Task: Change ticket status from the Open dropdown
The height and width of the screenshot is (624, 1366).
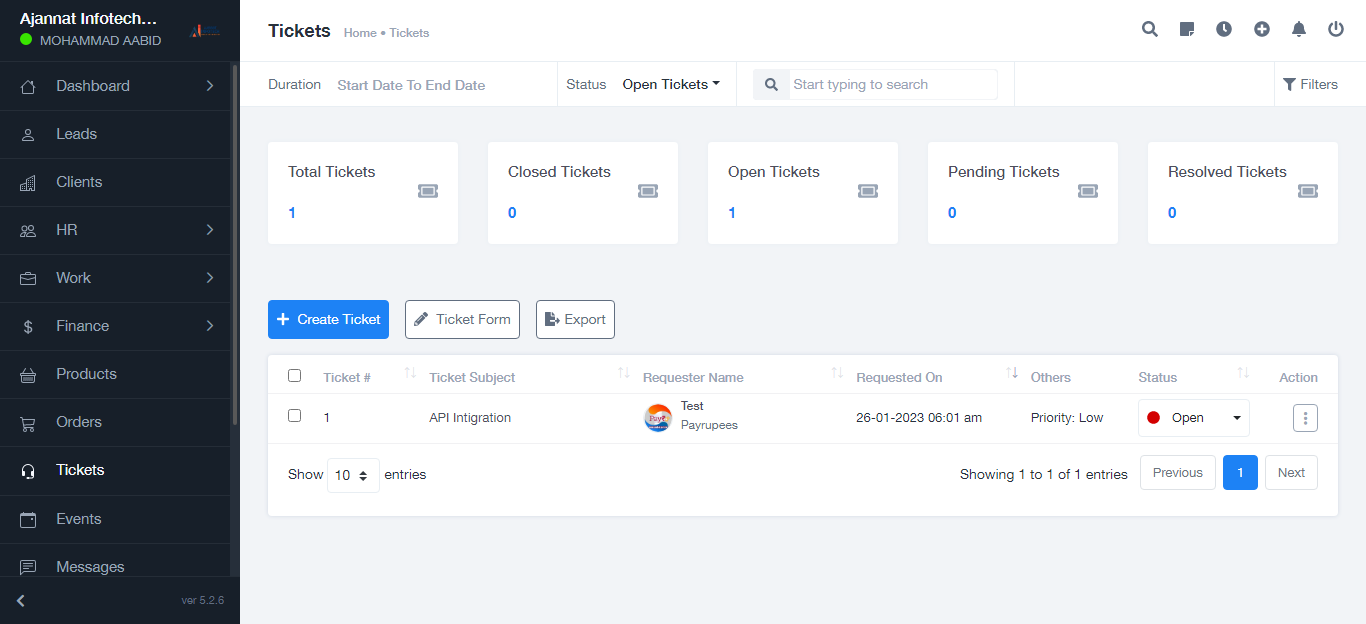Action: (1193, 418)
